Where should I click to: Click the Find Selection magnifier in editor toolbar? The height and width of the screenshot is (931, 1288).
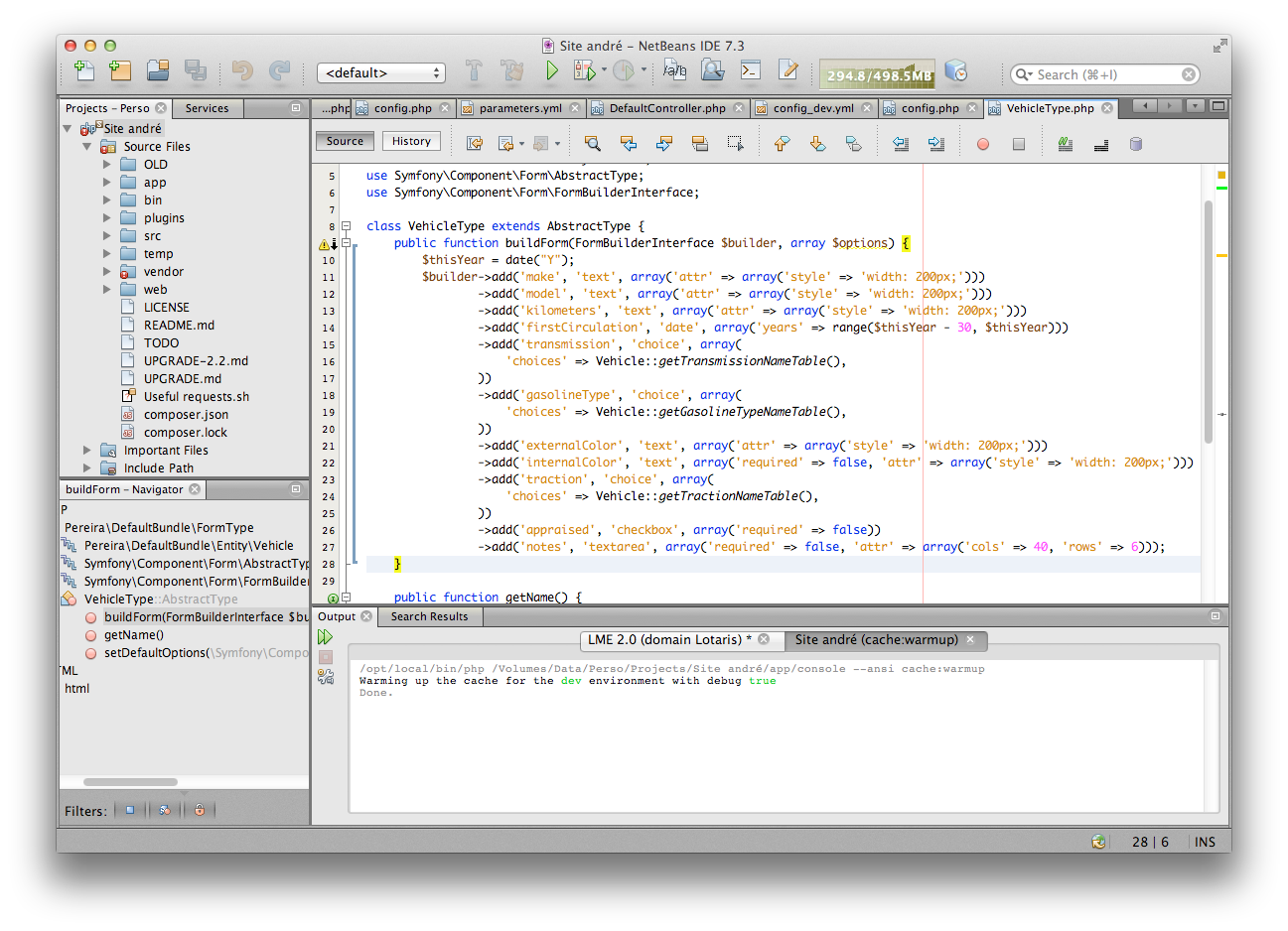point(593,144)
